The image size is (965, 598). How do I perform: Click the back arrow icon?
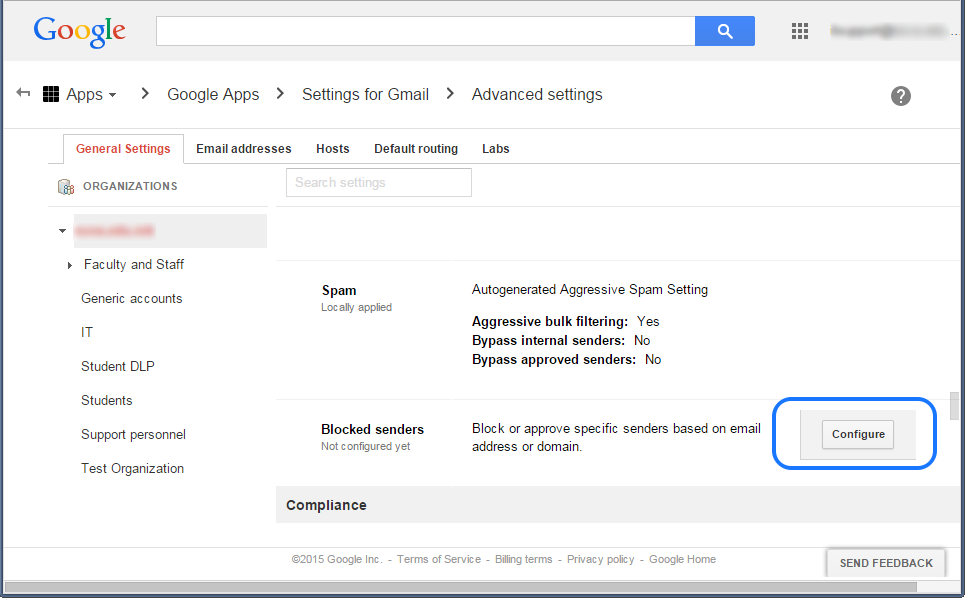coord(23,93)
